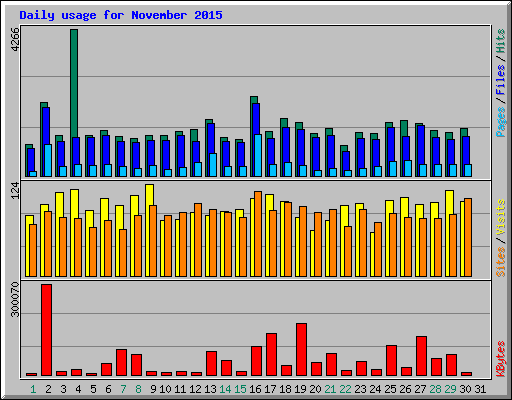Image resolution: width=512 pixels, height=400 pixels.
Task: Click the green day 15 axis label
Action: pos(240,389)
